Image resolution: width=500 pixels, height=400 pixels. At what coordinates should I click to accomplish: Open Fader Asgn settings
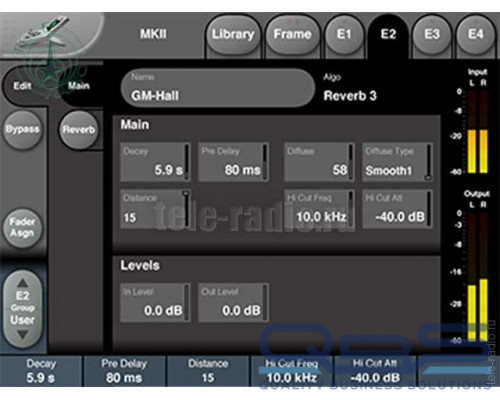pos(22,227)
